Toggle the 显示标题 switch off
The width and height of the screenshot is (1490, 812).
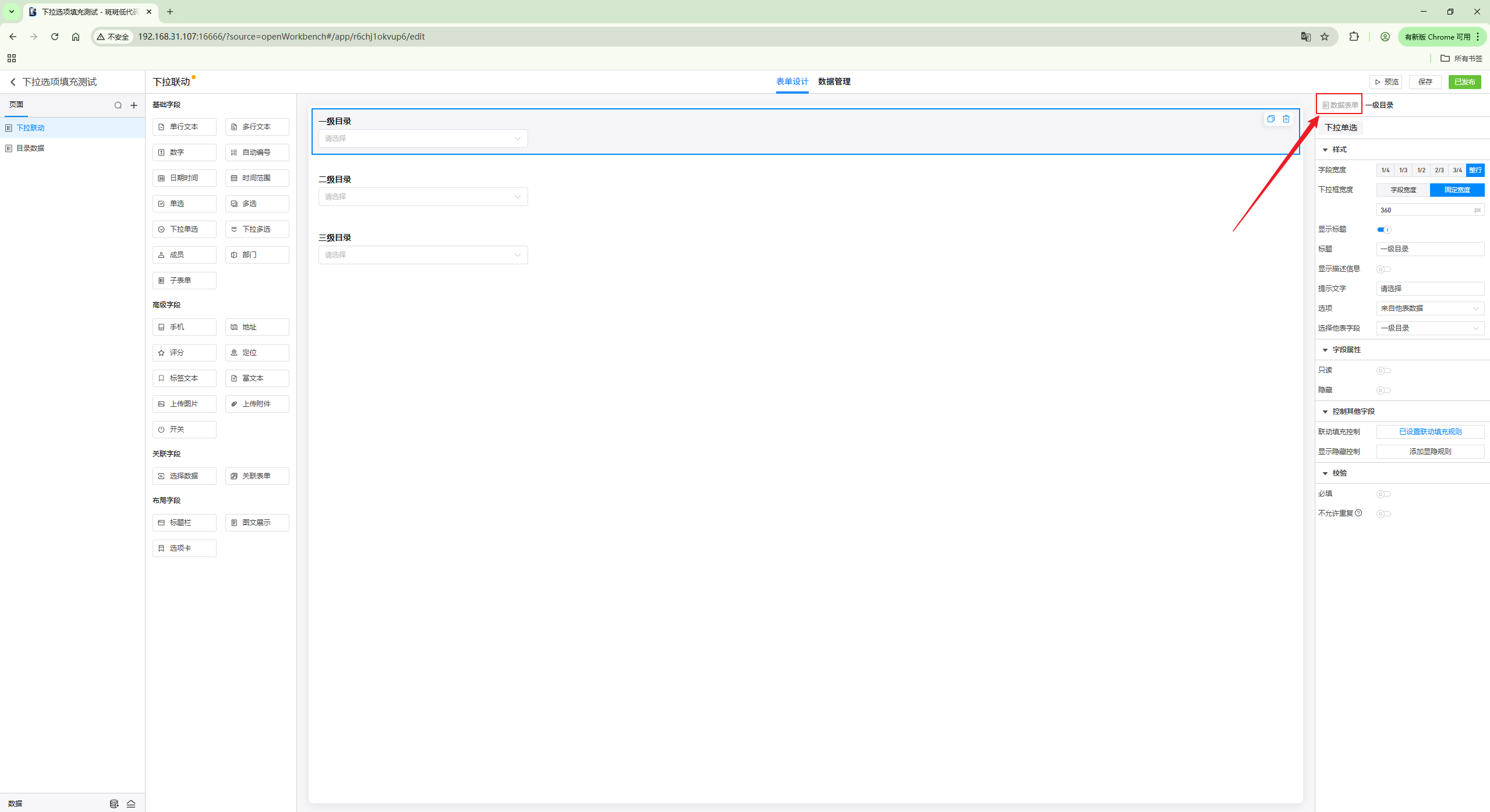click(1383, 229)
